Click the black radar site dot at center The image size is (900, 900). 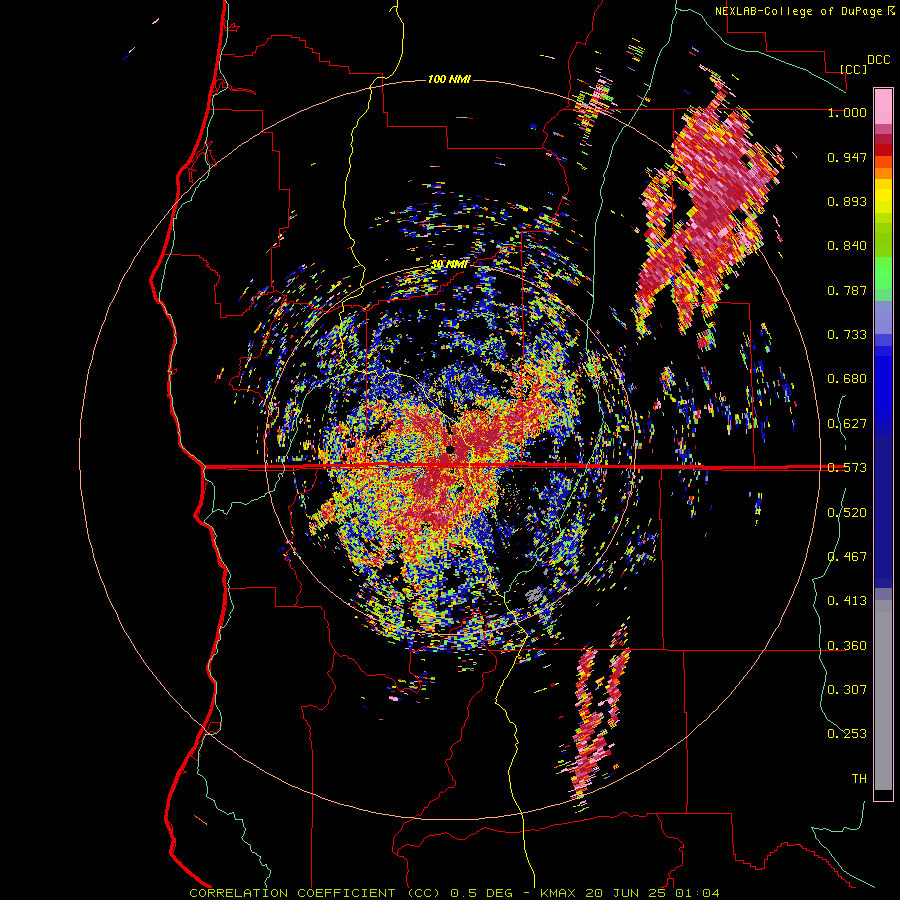pyautogui.click(x=451, y=449)
